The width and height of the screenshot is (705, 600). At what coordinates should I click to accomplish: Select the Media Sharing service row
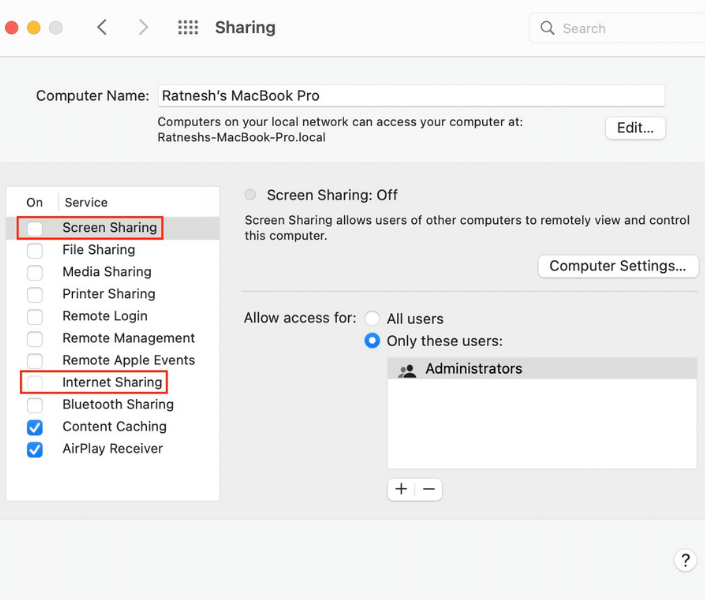(112, 272)
